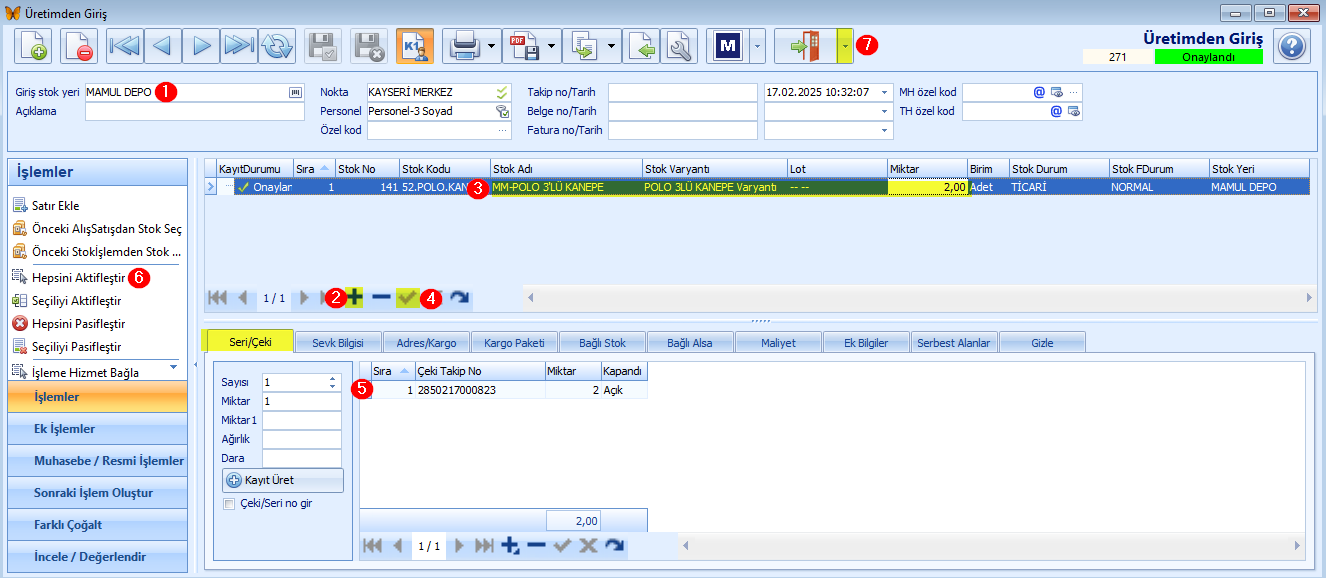Viewport: 1326px width, 578px height.
Task: Open dropdown arrow next to M icon
Action: pos(757,46)
